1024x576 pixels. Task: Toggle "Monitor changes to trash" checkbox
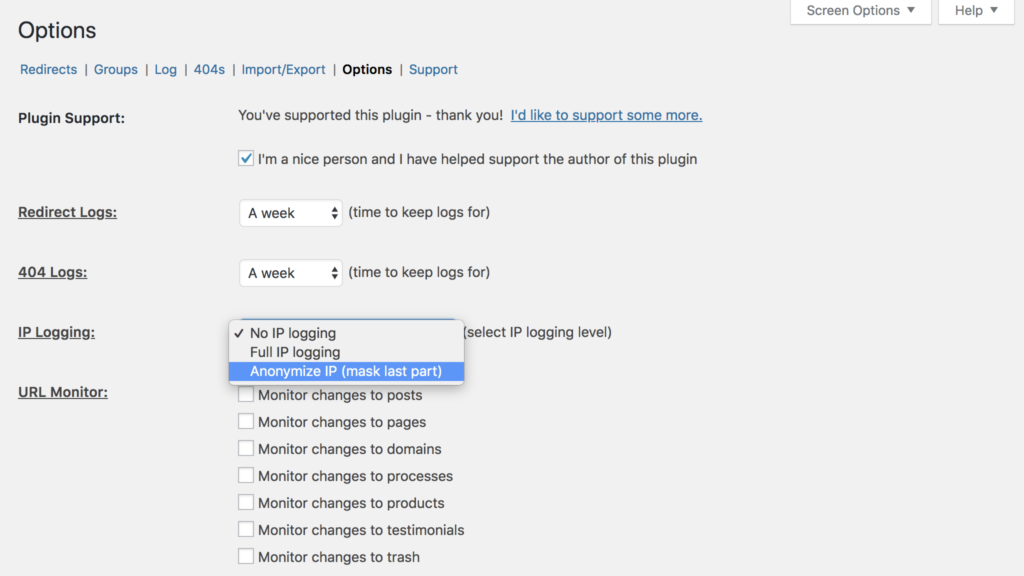coord(246,557)
